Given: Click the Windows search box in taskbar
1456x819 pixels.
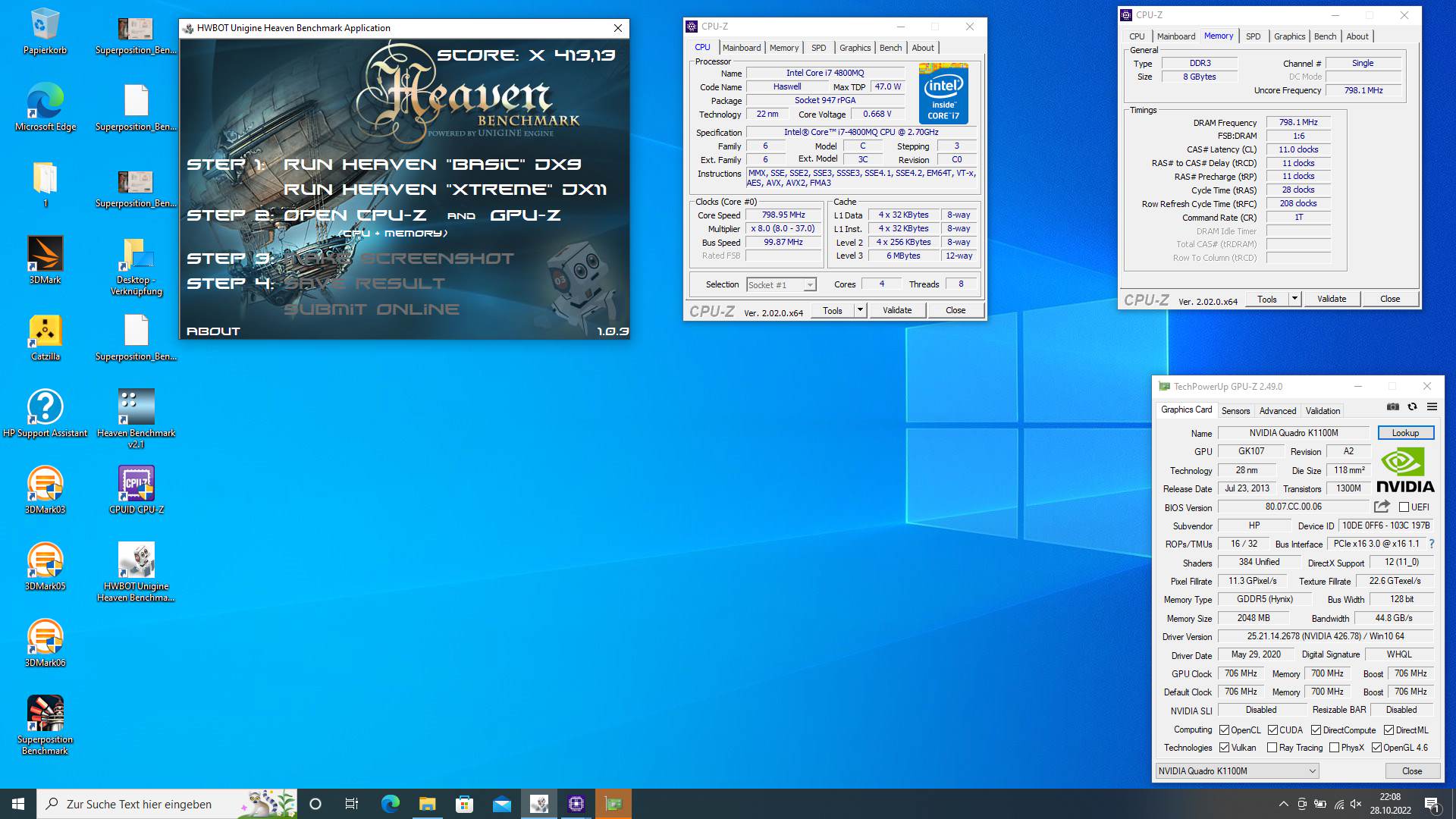Looking at the screenshot, I should (167, 804).
